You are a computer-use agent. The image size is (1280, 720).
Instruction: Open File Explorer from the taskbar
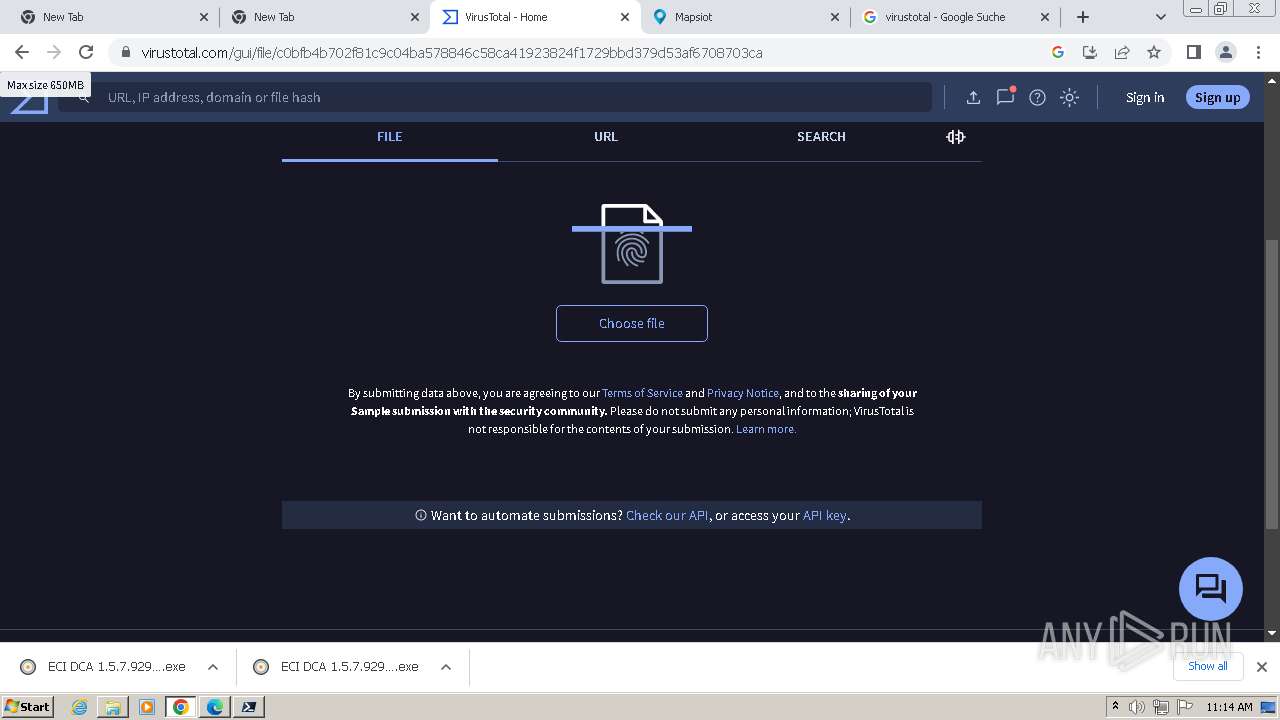click(x=113, y=707)
